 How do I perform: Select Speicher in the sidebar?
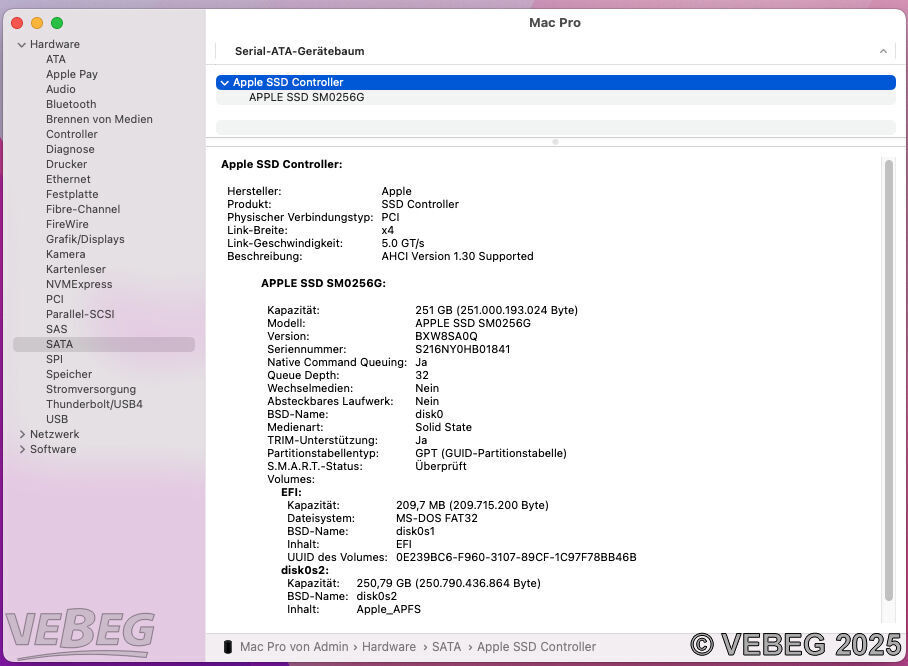(69, 374)
